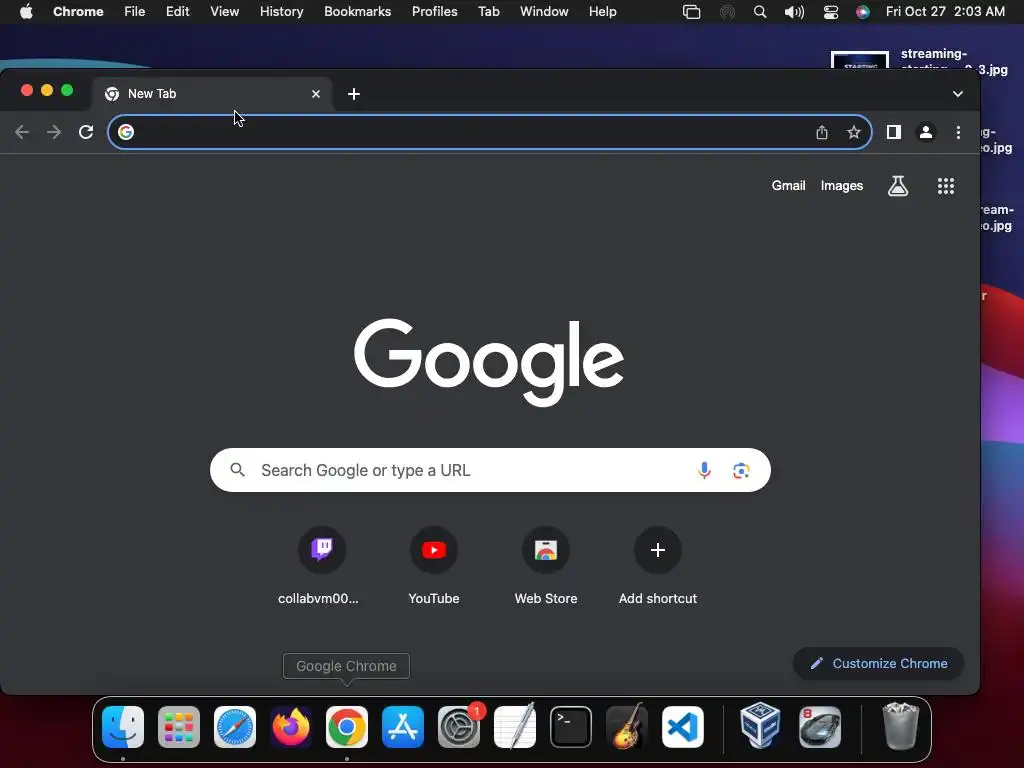Viewport: 1024px width, 768px height.
Task: Go back using the back arrow
Action: (22, 132)
